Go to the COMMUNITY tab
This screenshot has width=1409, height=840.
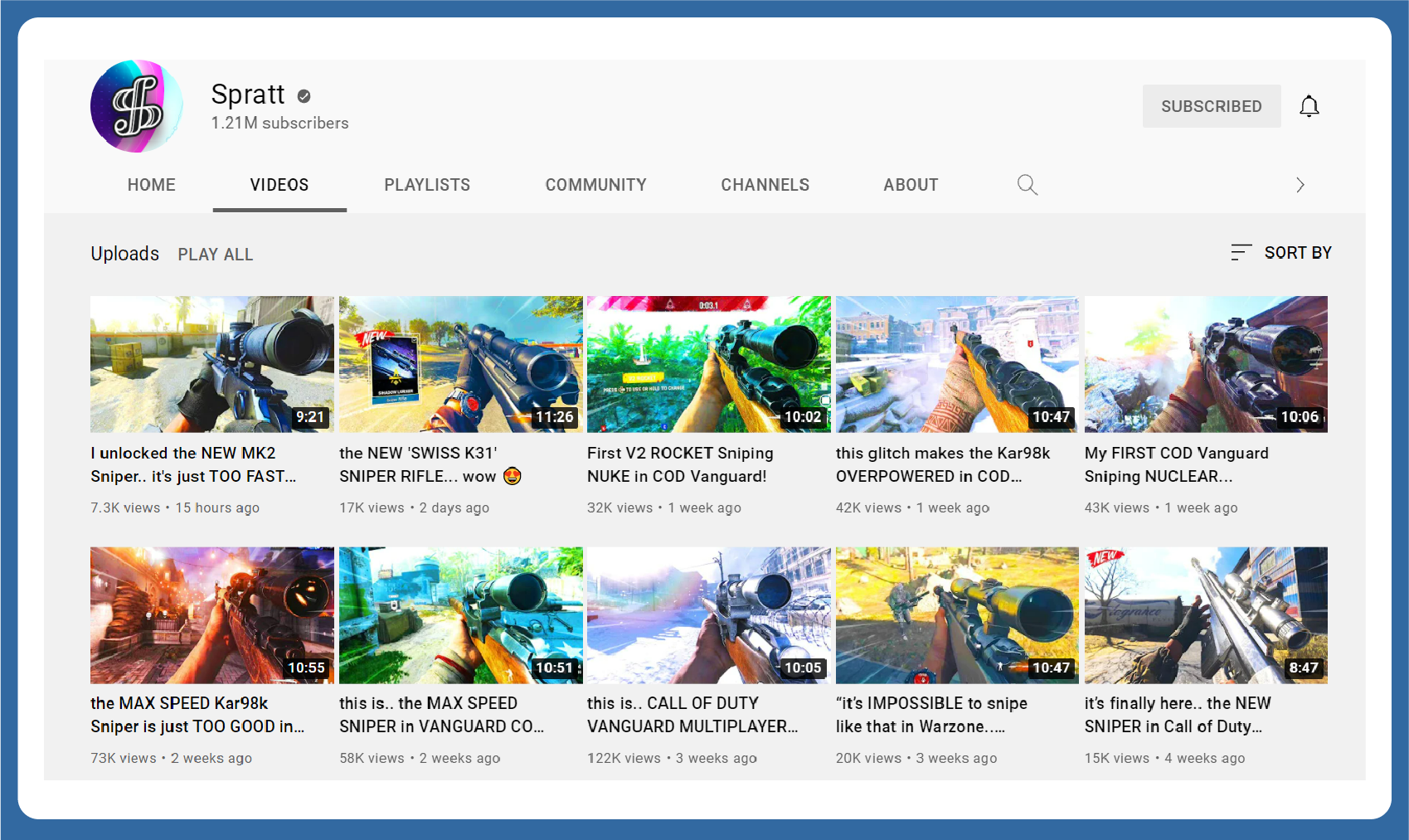(x=595, y=185)
